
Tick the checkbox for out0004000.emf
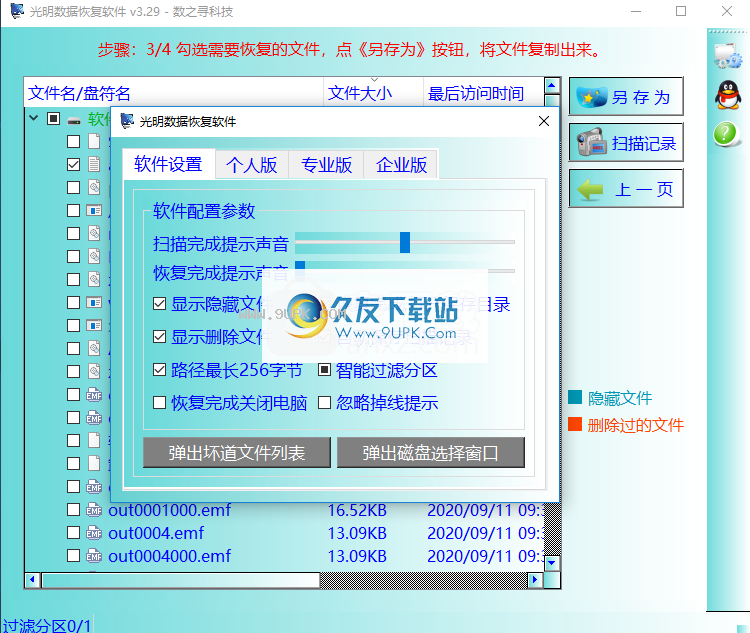tap(73, 555)
